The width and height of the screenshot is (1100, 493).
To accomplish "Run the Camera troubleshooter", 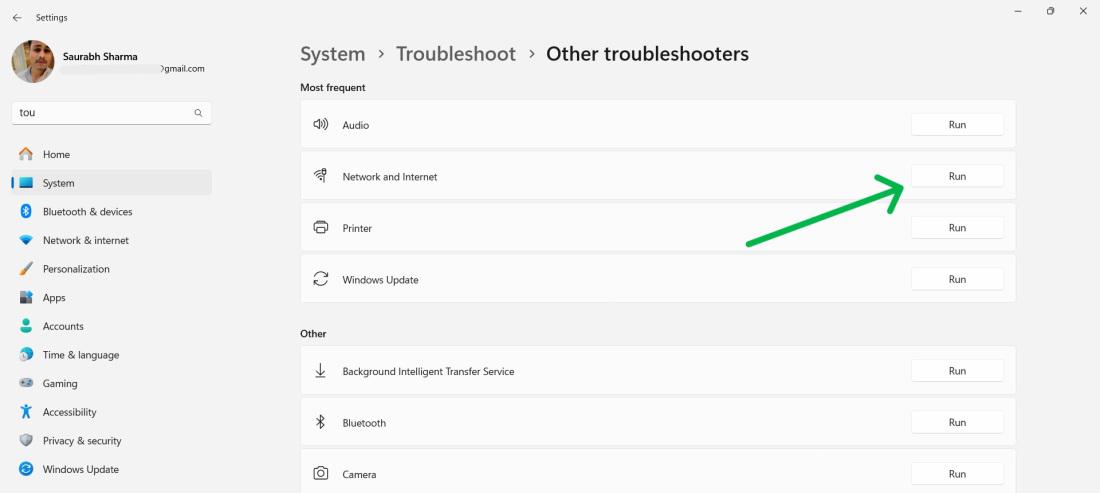I will pos(957,474).
